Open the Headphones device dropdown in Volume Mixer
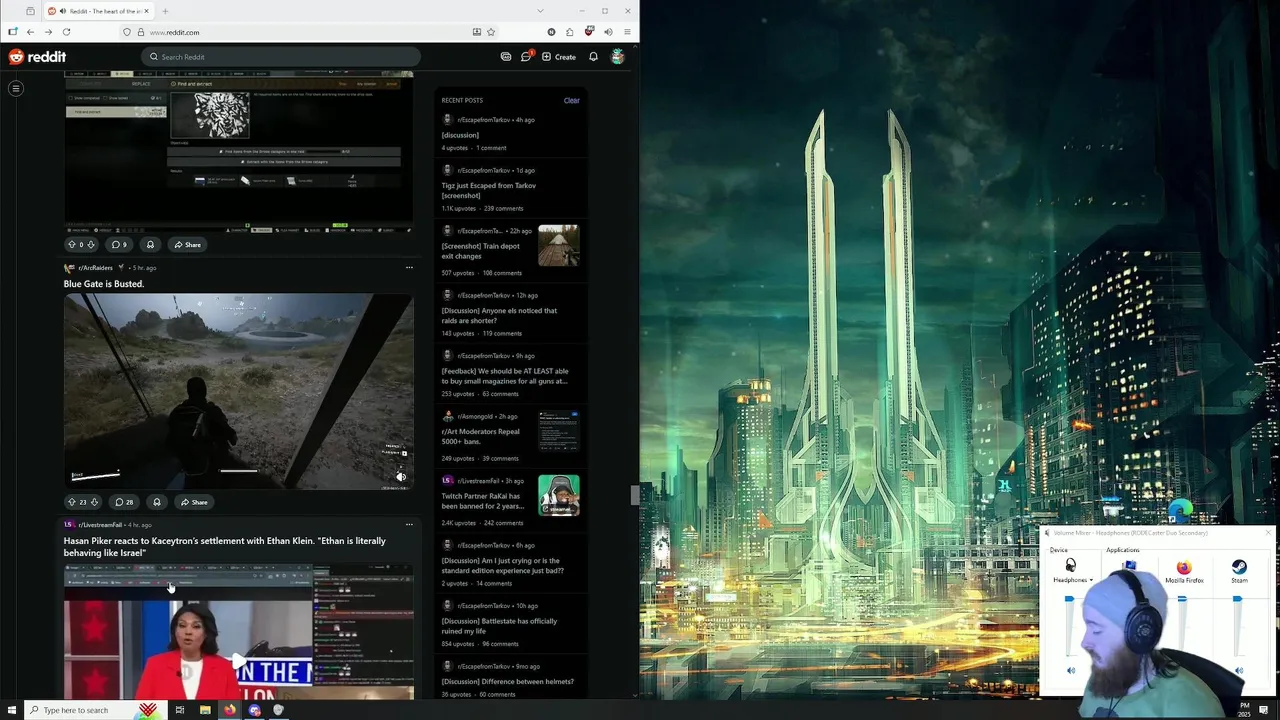The height and width of the screenshot is (720, 1280). point(1073,580)
